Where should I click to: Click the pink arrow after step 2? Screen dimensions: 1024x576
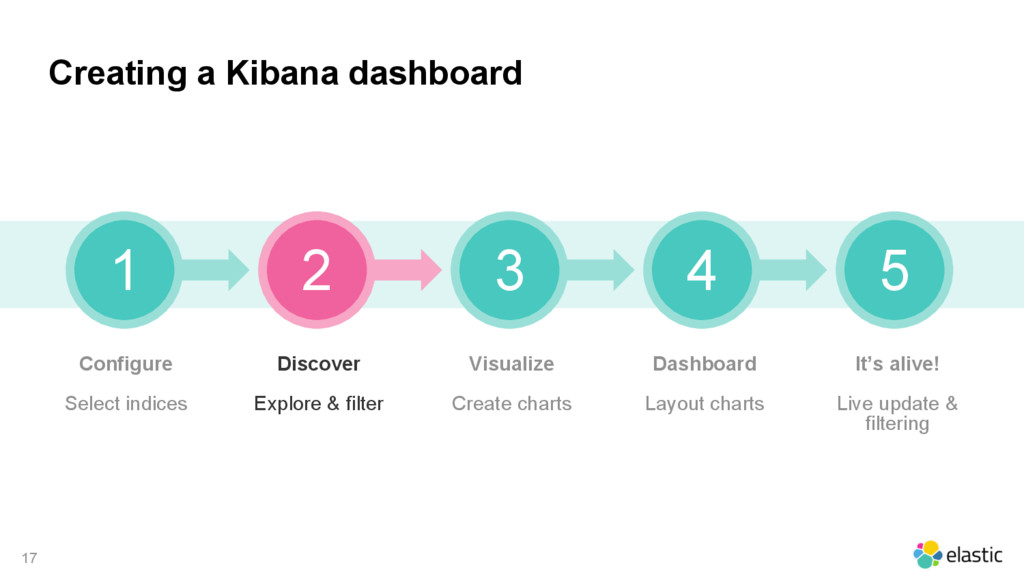click(408, 270)
